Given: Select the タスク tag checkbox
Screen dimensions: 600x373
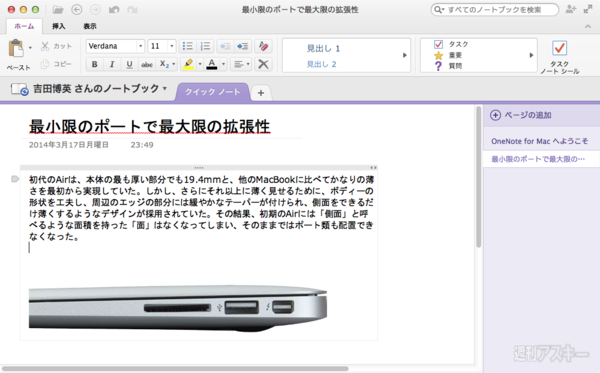Looking at the screenshot, I should [439, 44].
